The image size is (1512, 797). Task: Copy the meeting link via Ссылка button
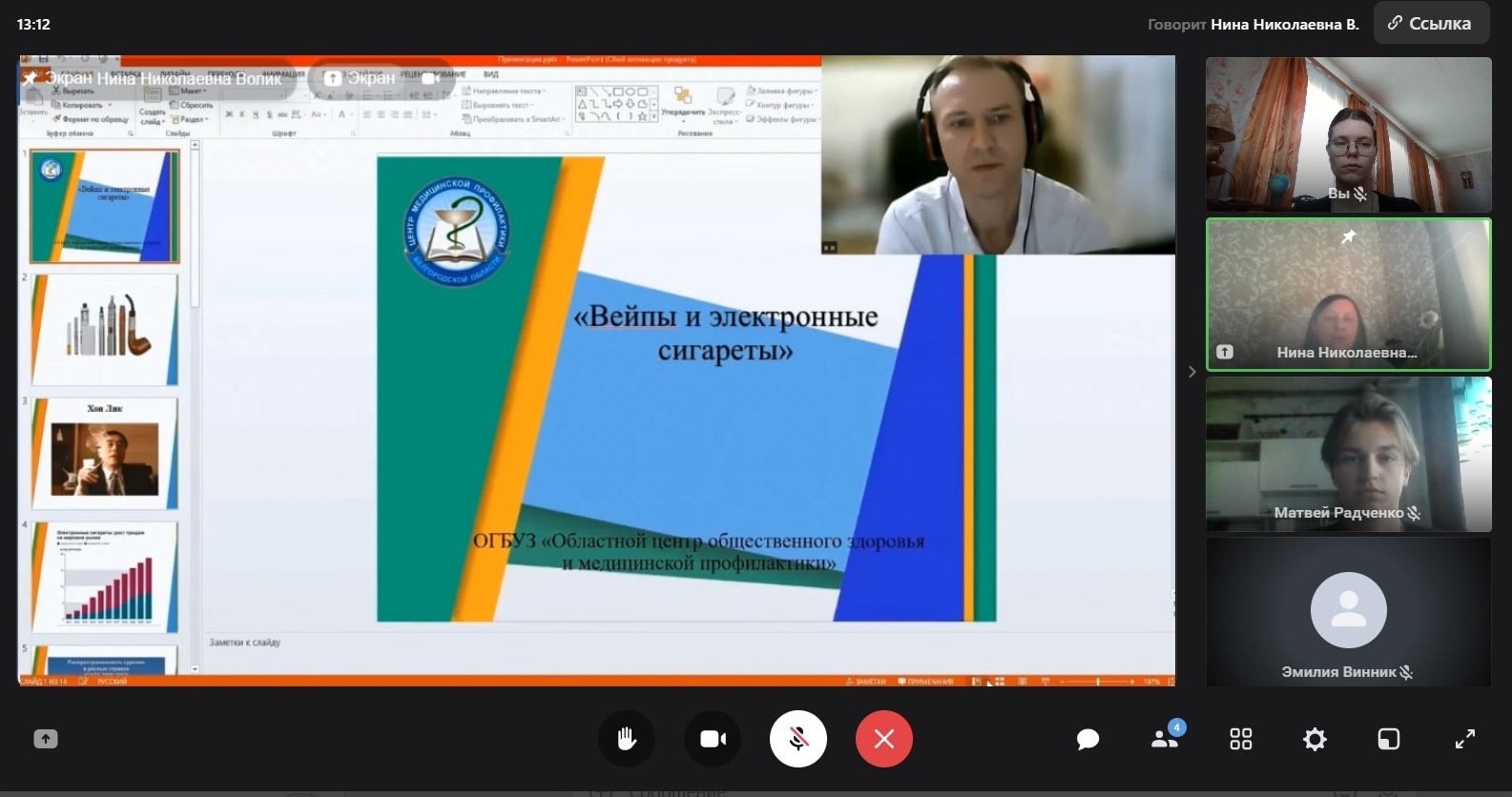coord(1431,24)
